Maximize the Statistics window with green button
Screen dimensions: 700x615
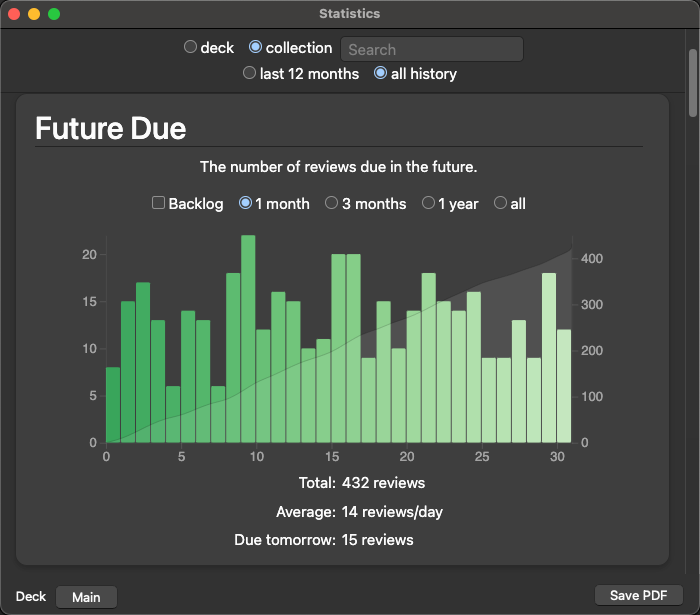(54, 14)
